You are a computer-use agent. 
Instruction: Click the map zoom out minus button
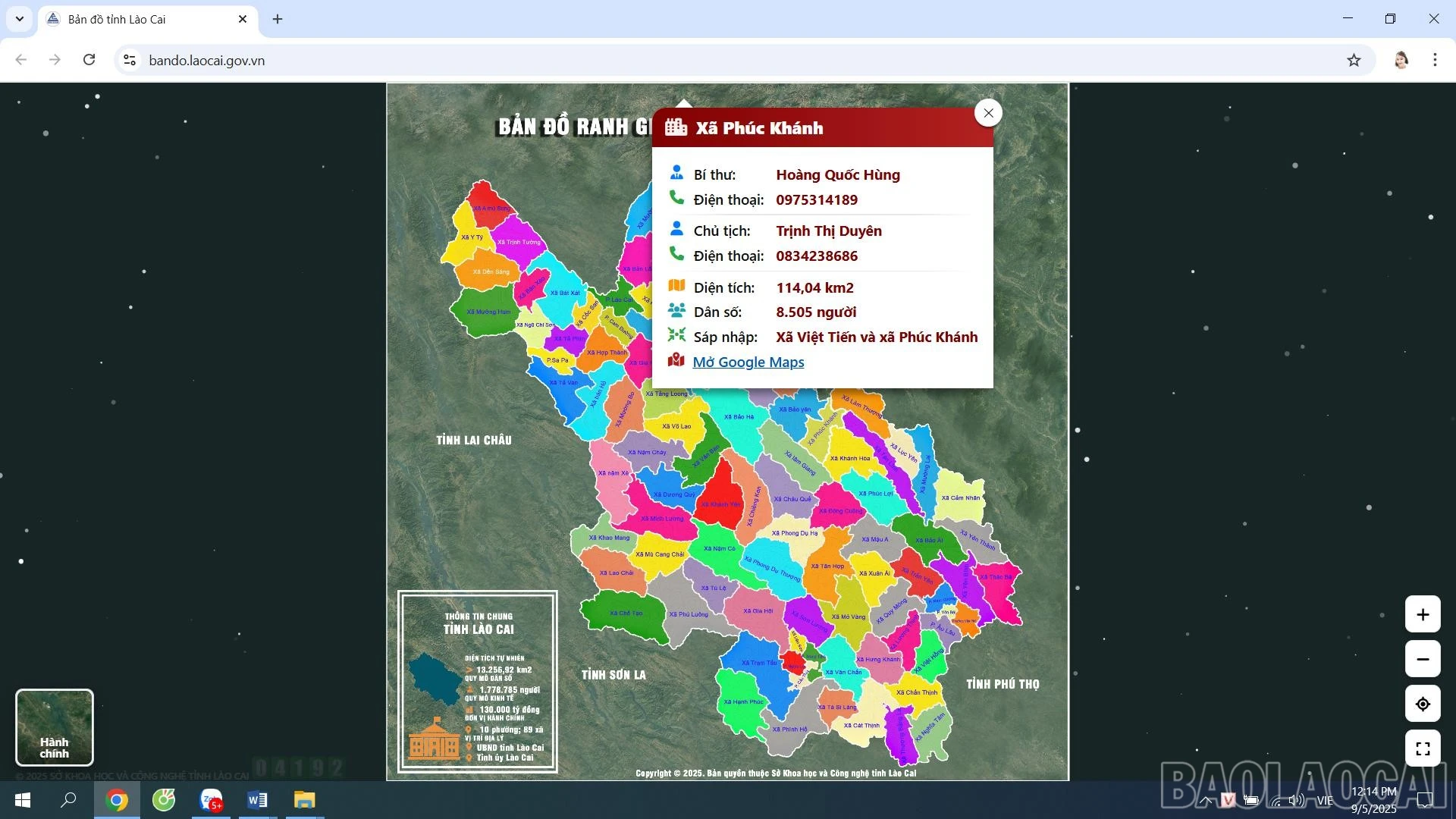(x=1423, y=659)
